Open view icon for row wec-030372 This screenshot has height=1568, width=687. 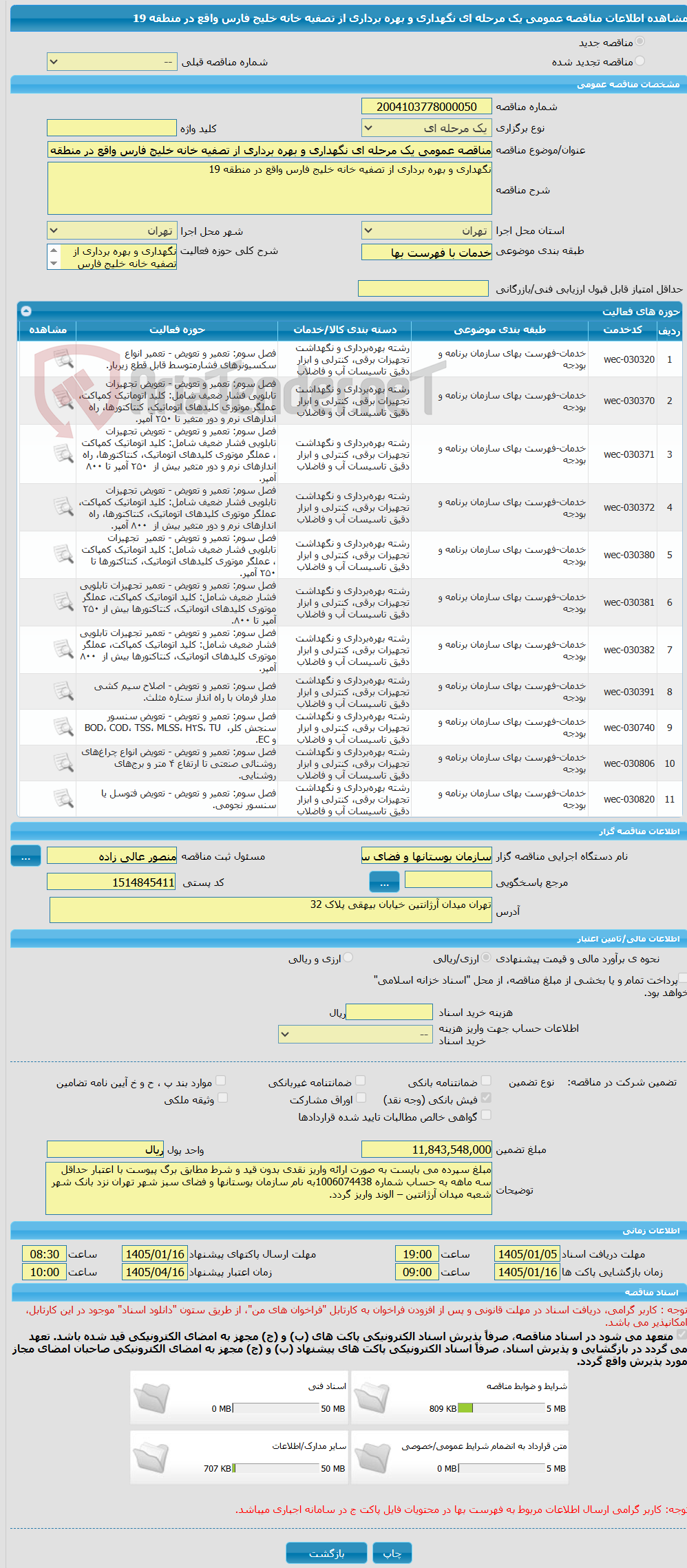63,507
